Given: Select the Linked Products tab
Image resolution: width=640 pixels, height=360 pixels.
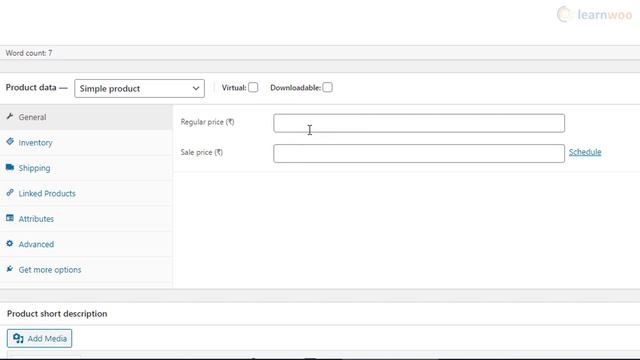Looking at the screenshot, I should tap(86, 193).
